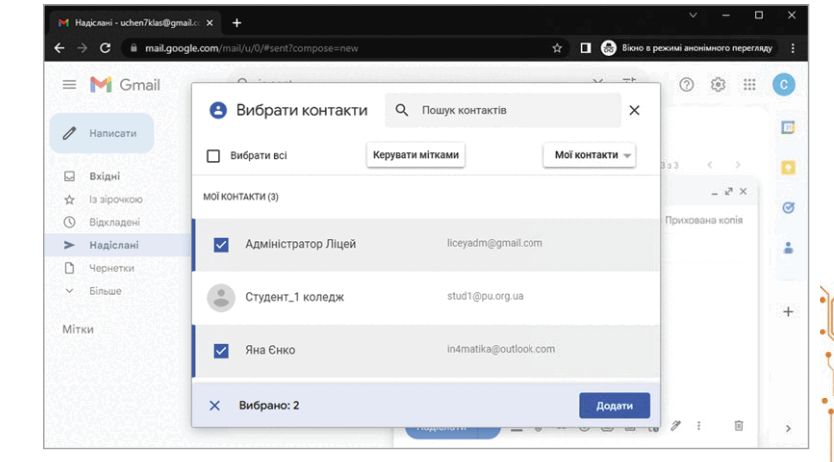Uncheck Яна Єнко contact
Image resolution: width=834 pixels, height=462 pixels.
pyautogui.click(x=221, y=351)
